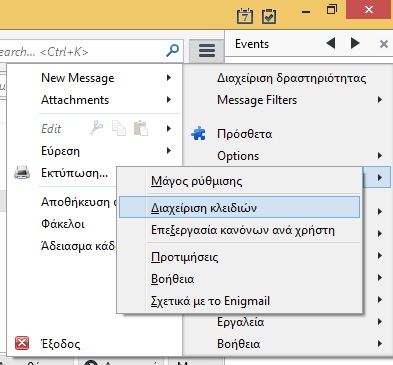The height and width of the screenshot is (365, 393).
Task: Open Εργαλεία menu entry
Action: pyautogui.click(x=241, y=322)
